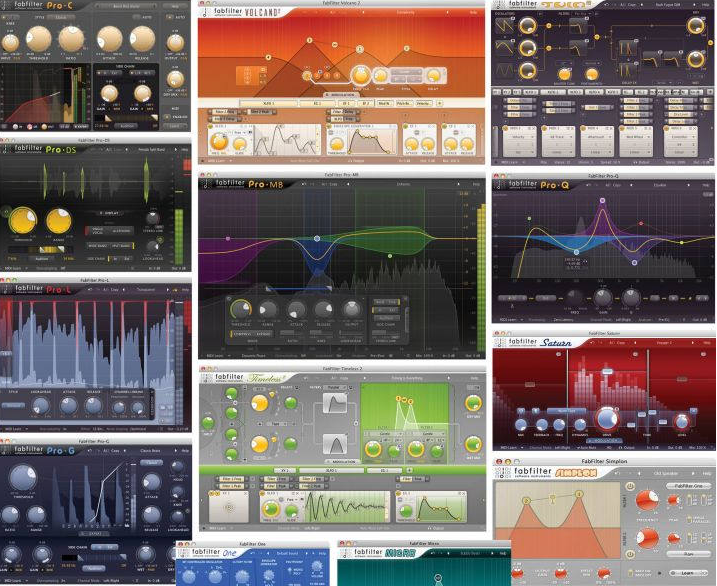Screen dimensions: 717x586
Task: Click the Style button in Pro-L
Action: (x=13, y=405)
